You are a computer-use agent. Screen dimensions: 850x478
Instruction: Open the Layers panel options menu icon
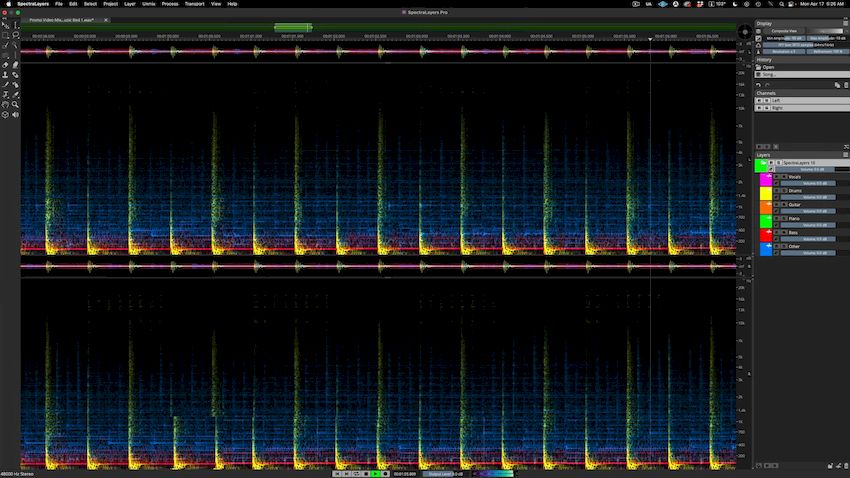845,154
